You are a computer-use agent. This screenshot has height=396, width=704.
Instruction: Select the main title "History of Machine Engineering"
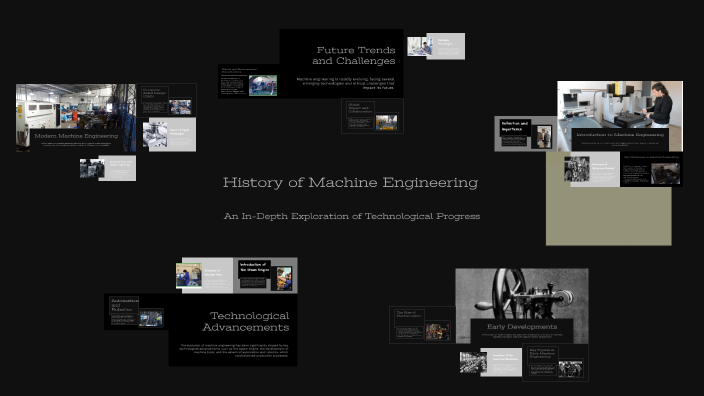(x=350, y=183)
